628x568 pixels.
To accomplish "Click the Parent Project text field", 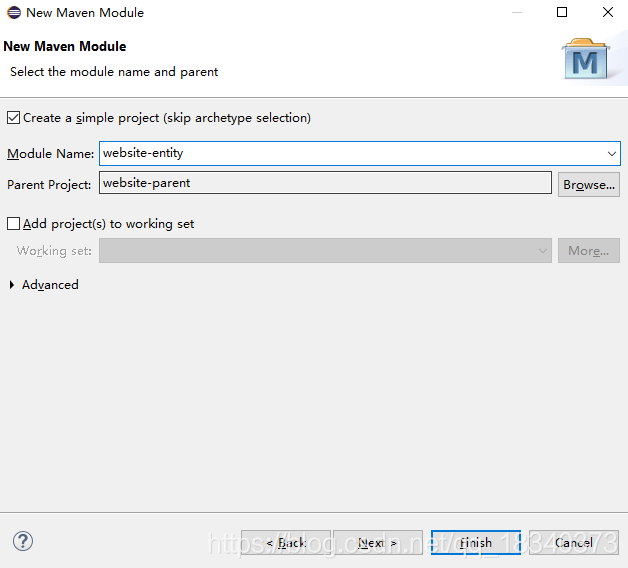I will [325, 183].
